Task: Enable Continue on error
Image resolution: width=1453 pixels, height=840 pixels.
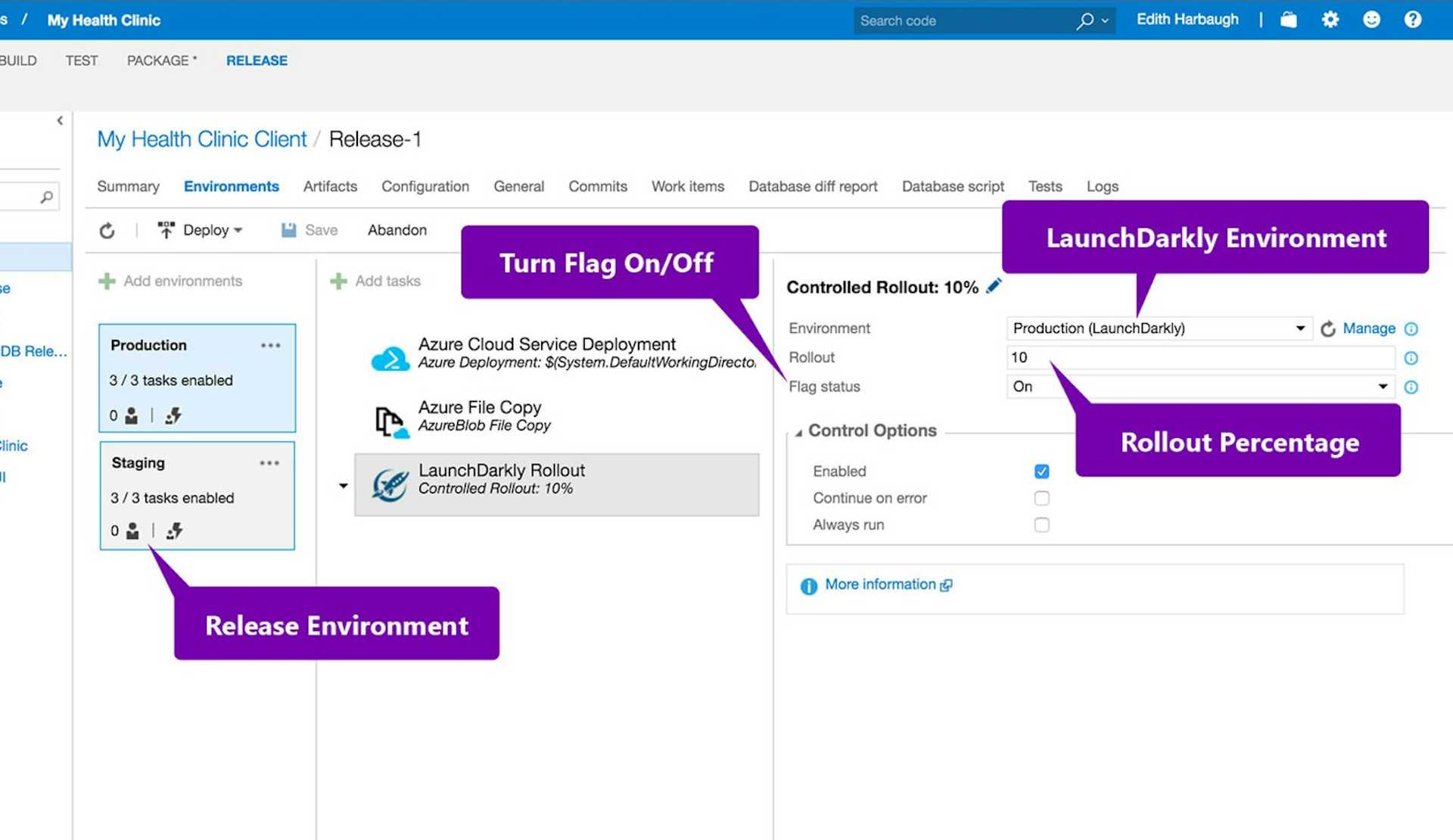Action: click(x=1042, y=498)
